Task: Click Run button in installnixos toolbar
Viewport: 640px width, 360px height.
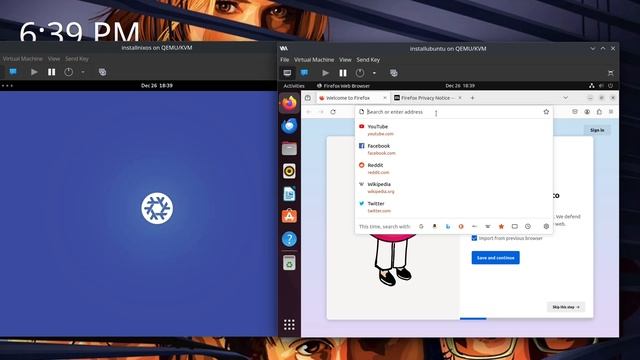Action: click(34, 72)
